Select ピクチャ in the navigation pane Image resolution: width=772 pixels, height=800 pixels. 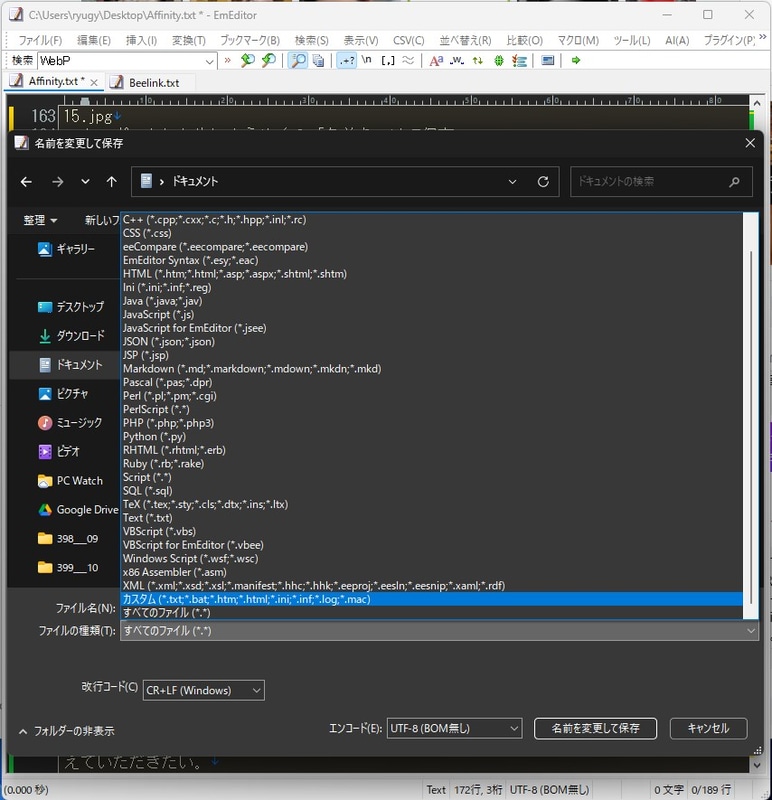63,394
